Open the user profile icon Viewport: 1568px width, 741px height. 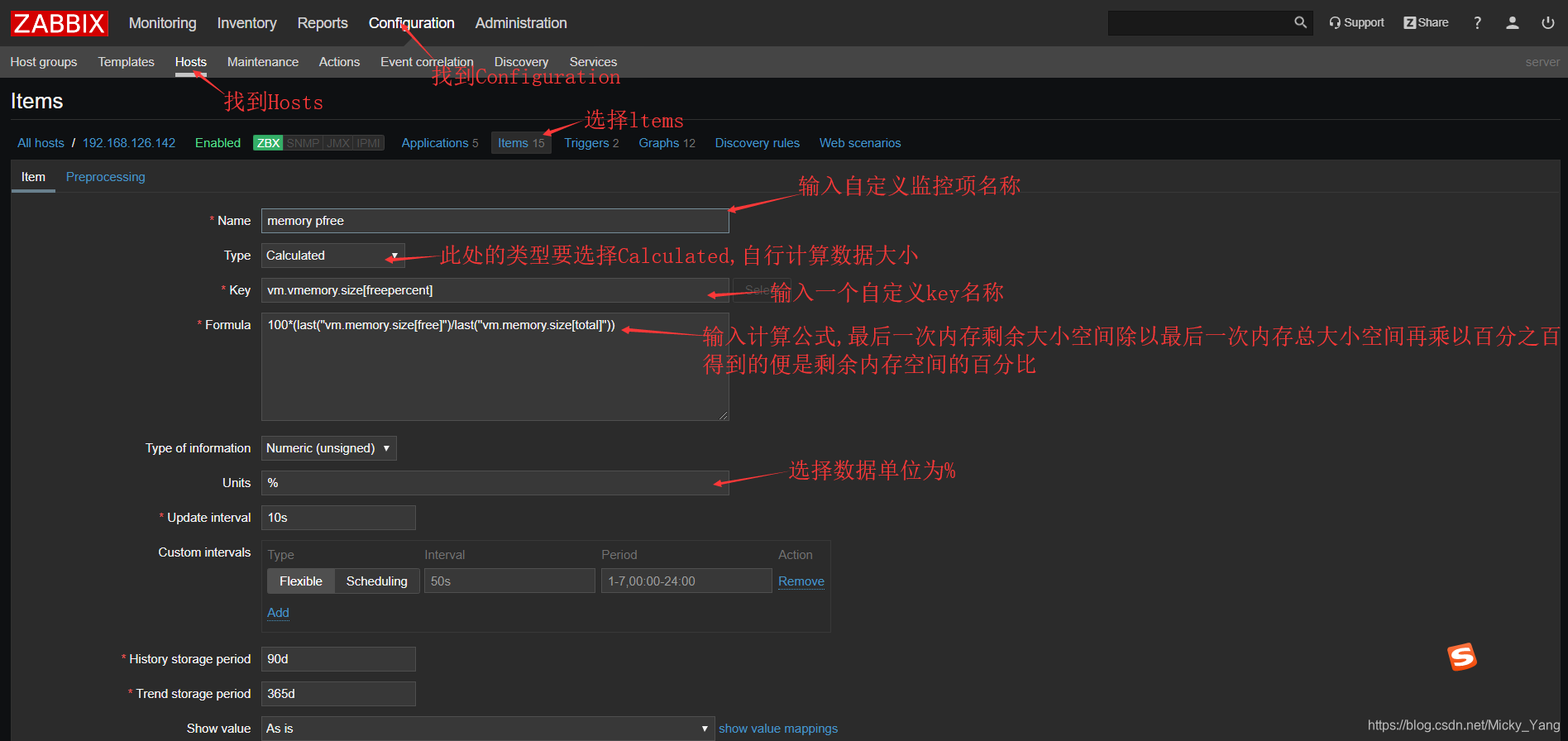(x=1513, y=23)
